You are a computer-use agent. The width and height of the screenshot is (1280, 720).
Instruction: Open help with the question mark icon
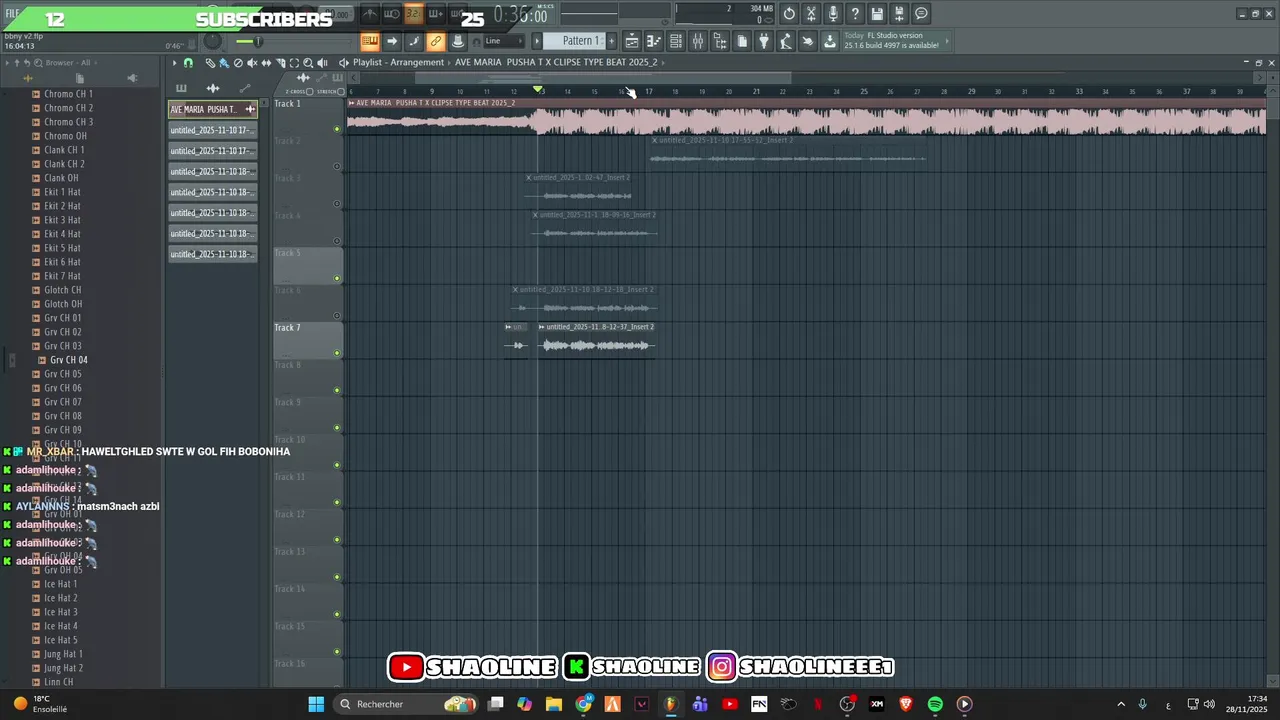(855, 13)
